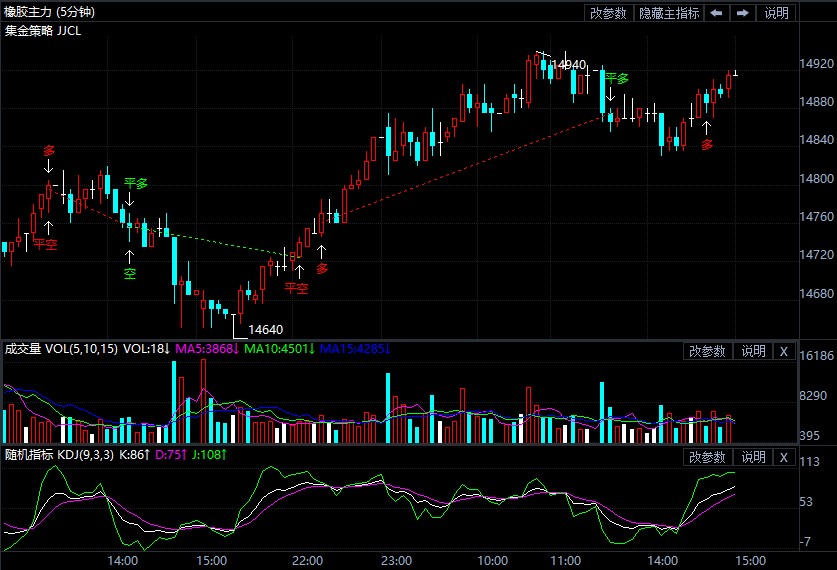The width and height of the screenshot is (837, 570).
Task: Toggle 隐藏主指标 to hide main indicator
Action: [x=669, y=13]
